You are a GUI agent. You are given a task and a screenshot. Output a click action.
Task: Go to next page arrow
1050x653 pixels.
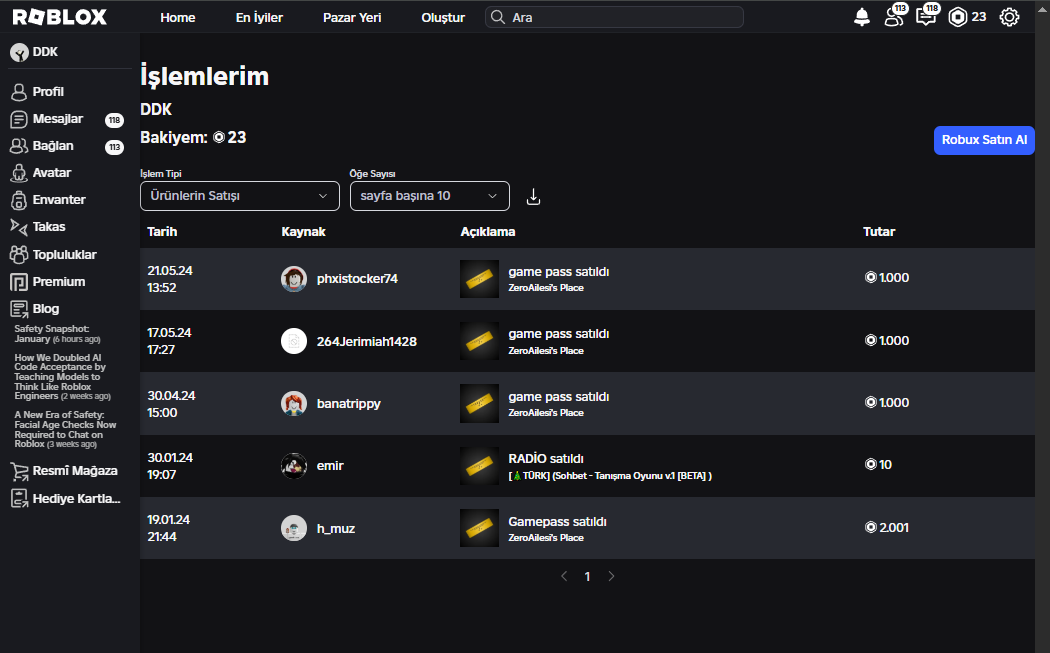tap(611, 576)
